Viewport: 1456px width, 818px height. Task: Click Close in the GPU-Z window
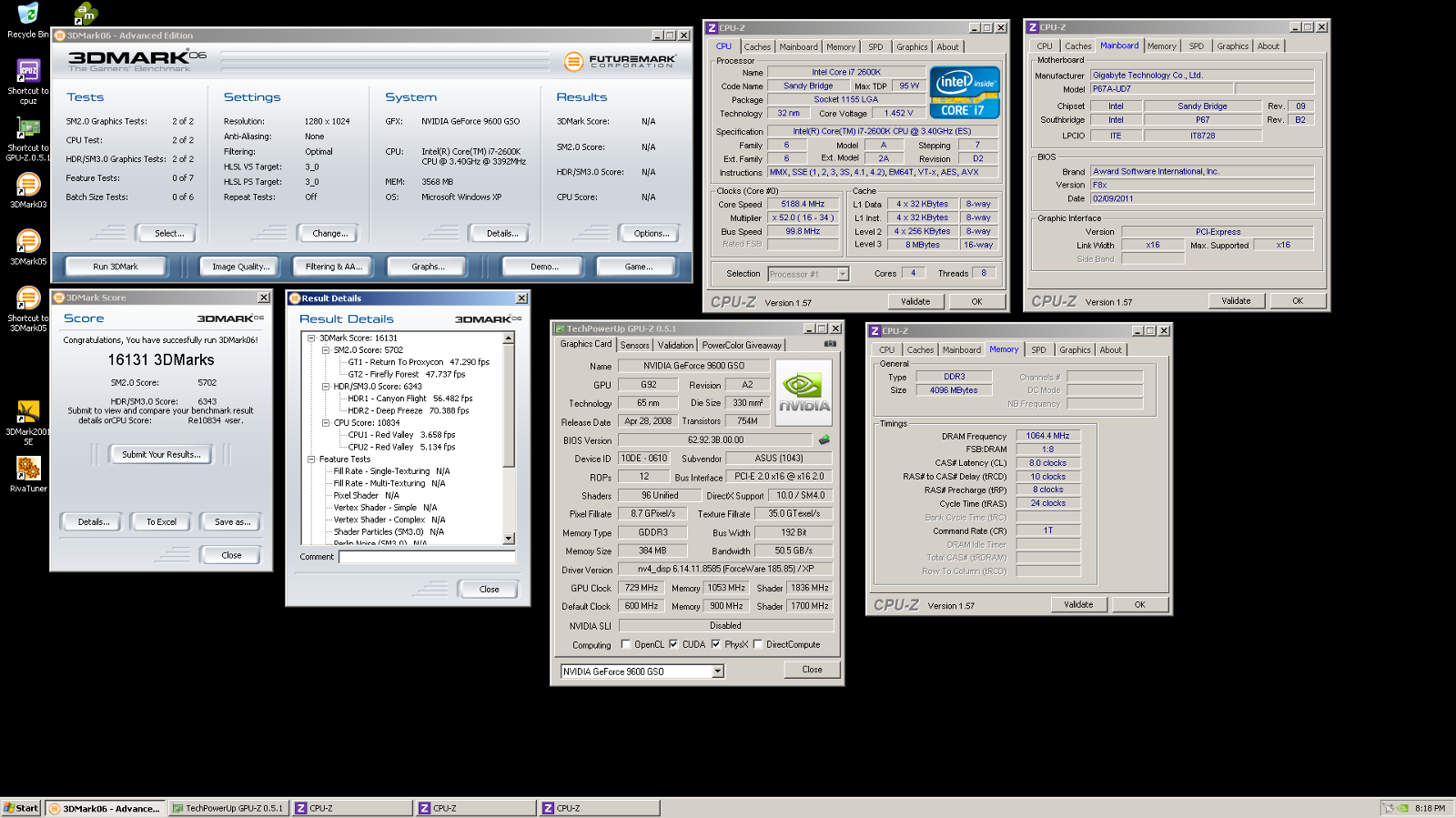[812, 670]
